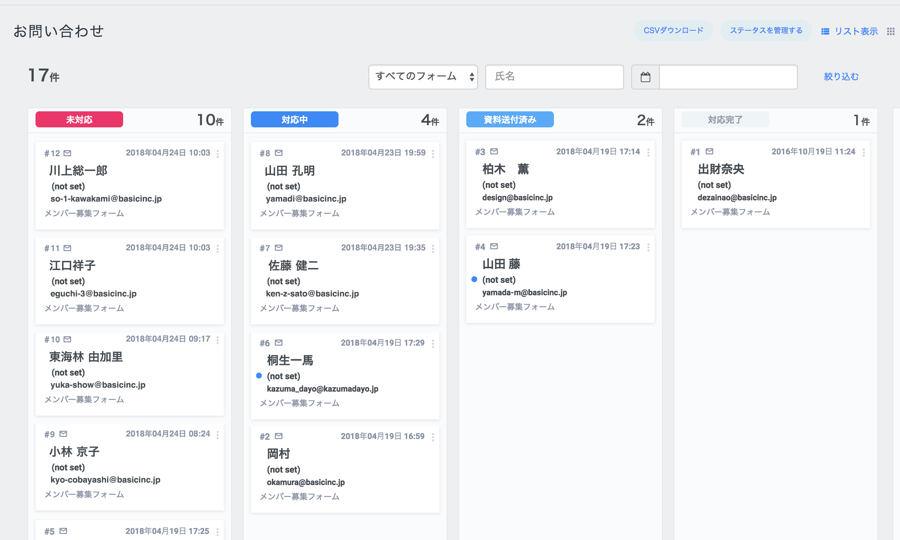This screenshot has width=900, height=540.
Task: Open three-dot menu on inquiry #8 card
Action: tap(433, 154)
